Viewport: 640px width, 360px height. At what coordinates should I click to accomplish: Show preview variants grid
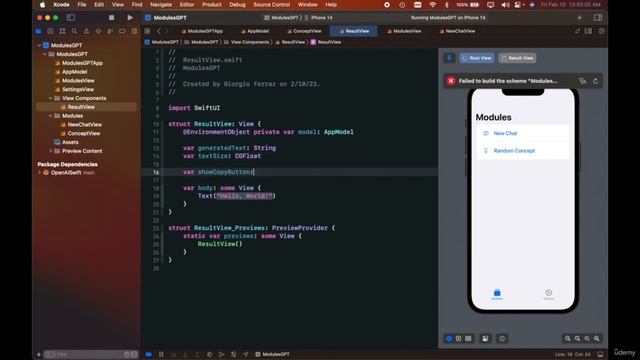[468, 338]
